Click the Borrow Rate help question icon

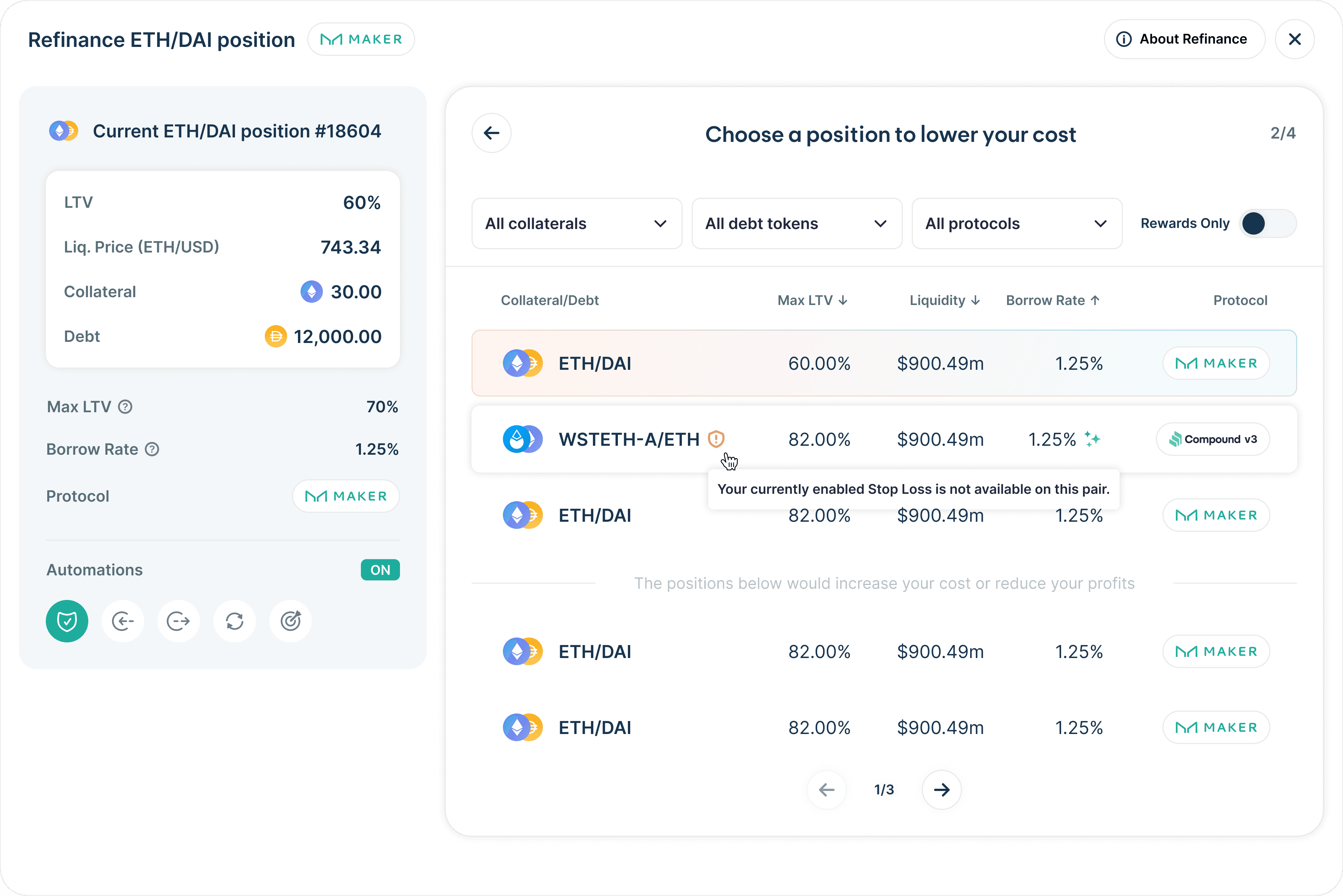(x=152, y=450)
